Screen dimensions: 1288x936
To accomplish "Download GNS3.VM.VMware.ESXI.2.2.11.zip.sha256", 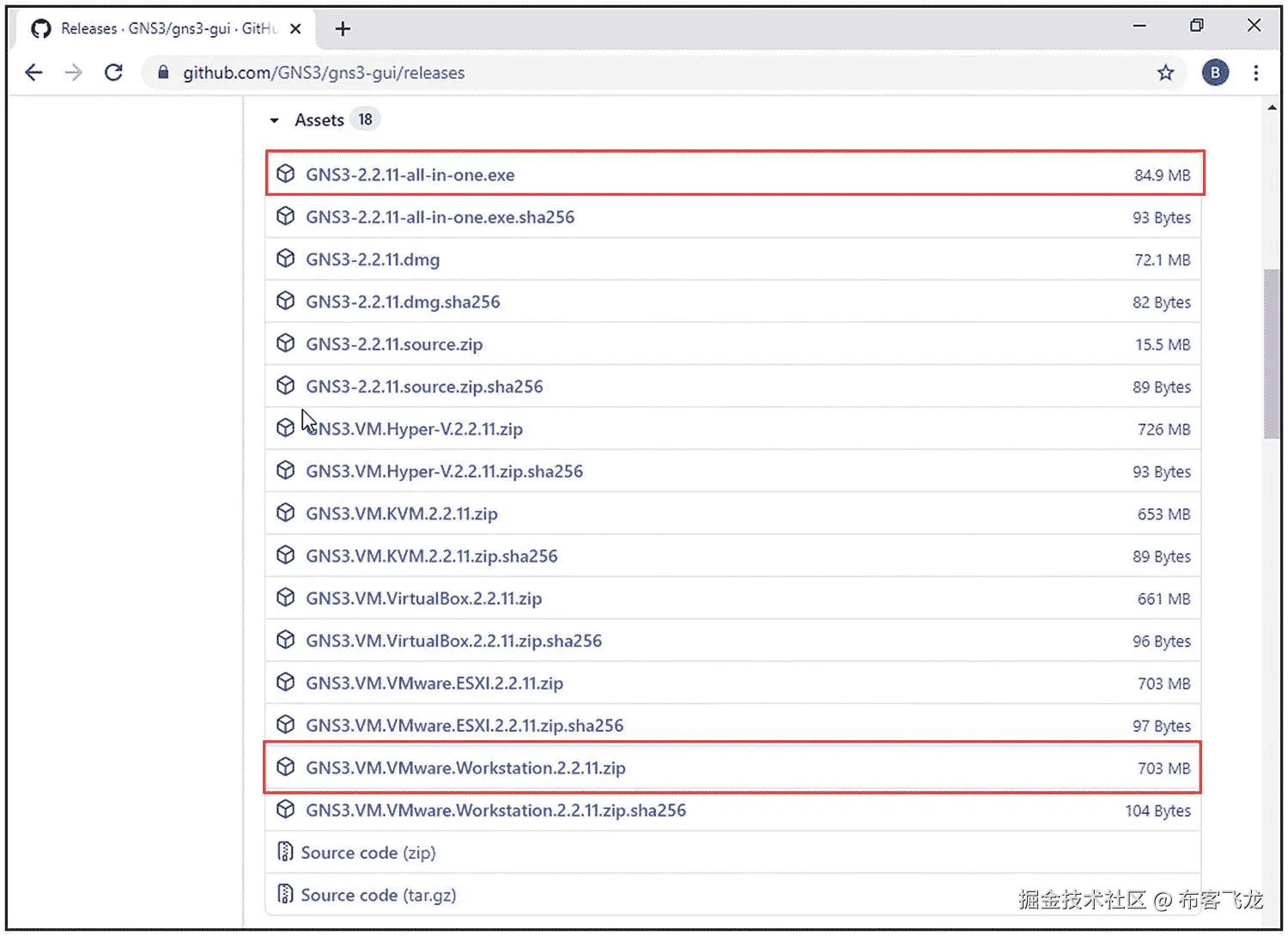I will click(x=465, y=726).
